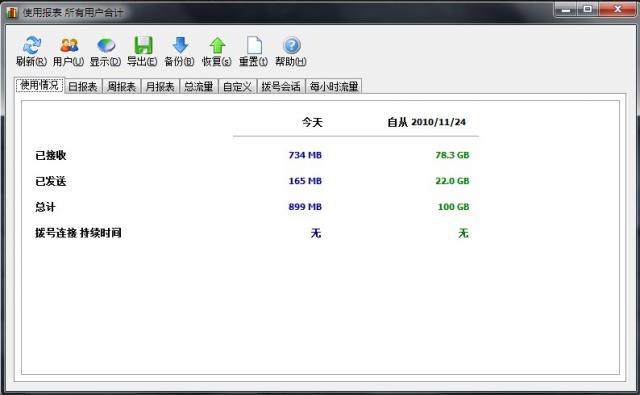Select the 显示(D) display icon

point(106,45)
